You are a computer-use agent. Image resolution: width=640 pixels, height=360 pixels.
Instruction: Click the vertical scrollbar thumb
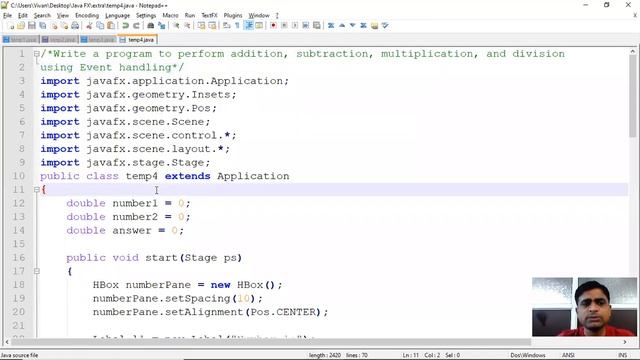click(633, 96)
